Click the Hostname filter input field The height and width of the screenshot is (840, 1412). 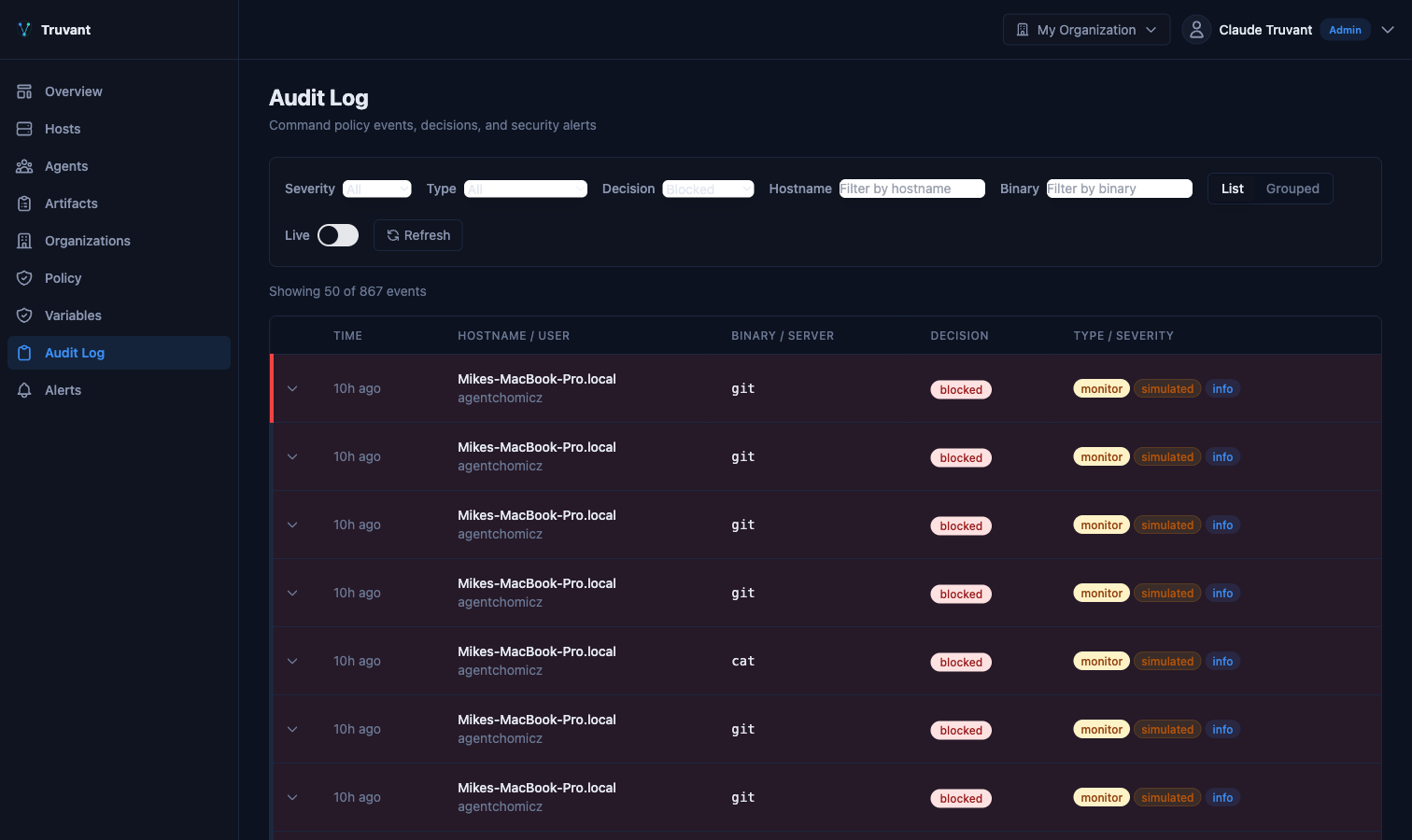coord(911,188)
